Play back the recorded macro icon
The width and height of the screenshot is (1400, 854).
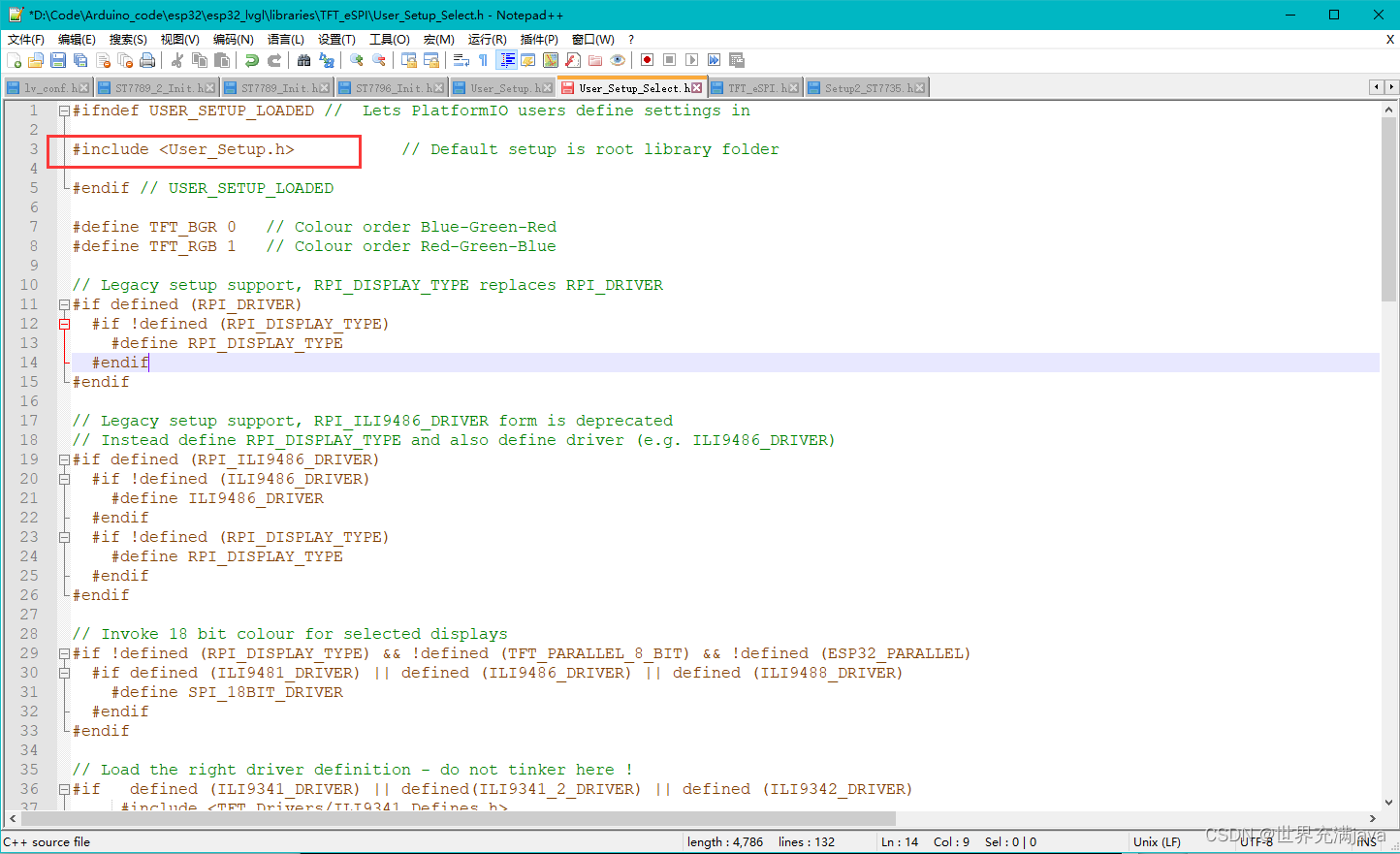pos(691,60)
